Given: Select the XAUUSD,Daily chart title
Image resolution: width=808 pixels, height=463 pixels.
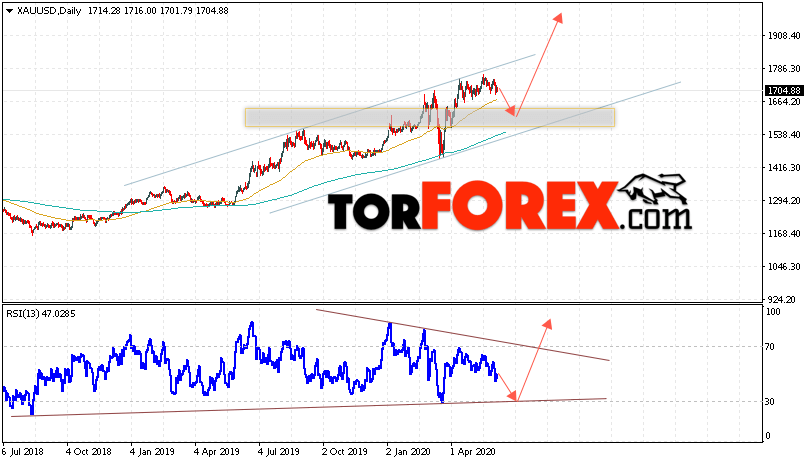Looking at the screenshot, I should (x=49, y=11).
